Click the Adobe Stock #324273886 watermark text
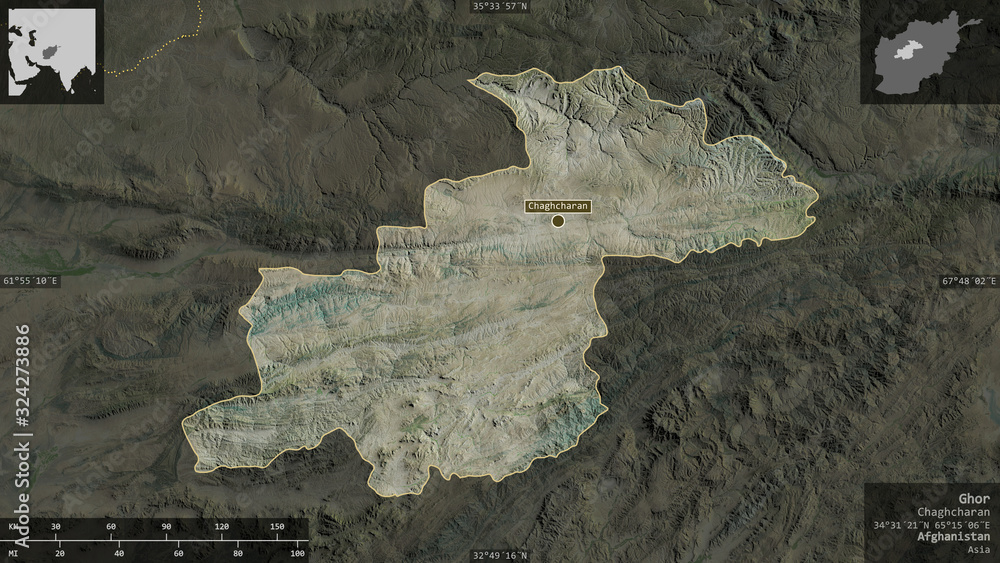 pyautogui.click(x=22, y=436)
